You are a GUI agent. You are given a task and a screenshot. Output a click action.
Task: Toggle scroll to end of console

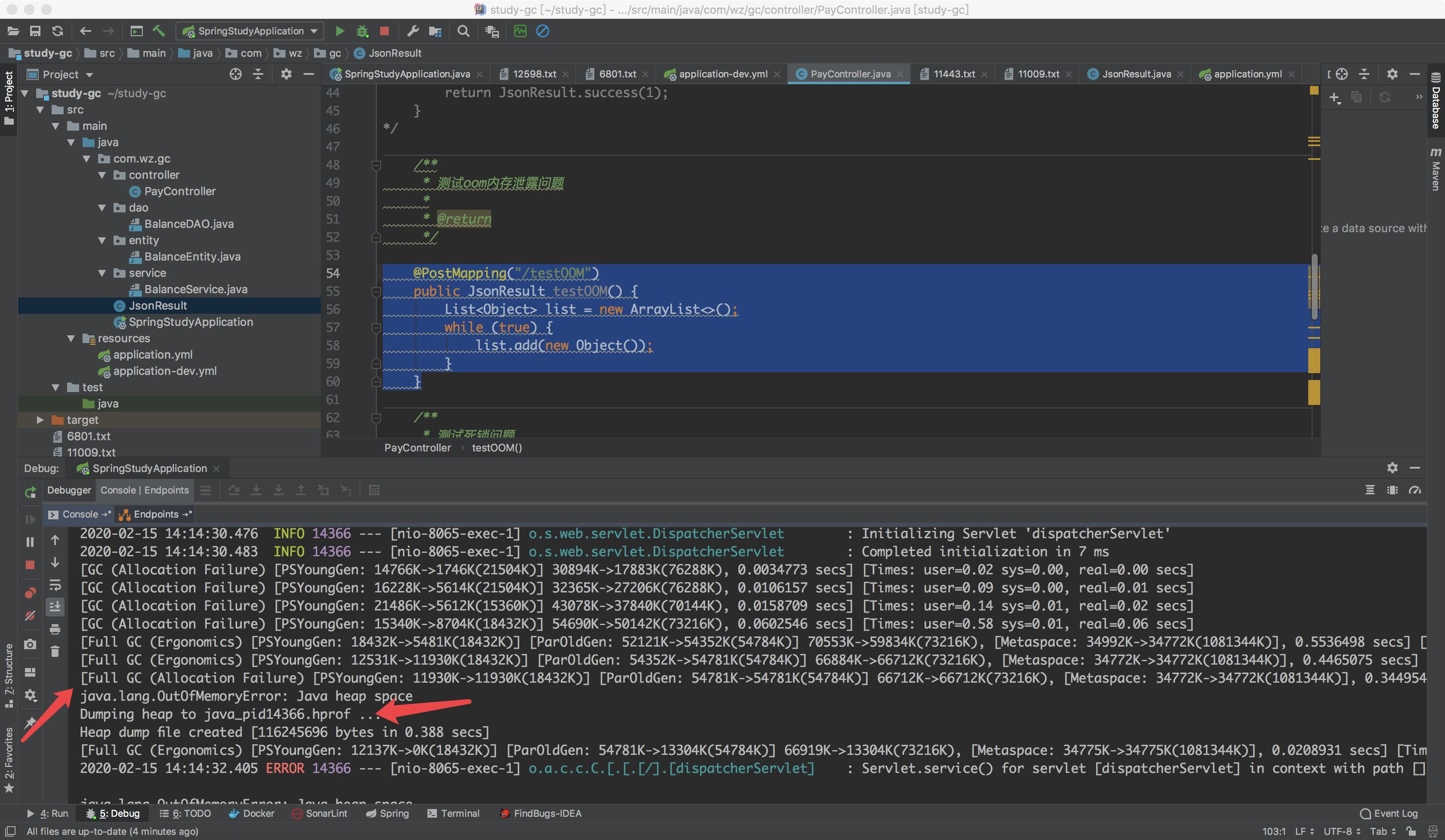pos(55,607)
